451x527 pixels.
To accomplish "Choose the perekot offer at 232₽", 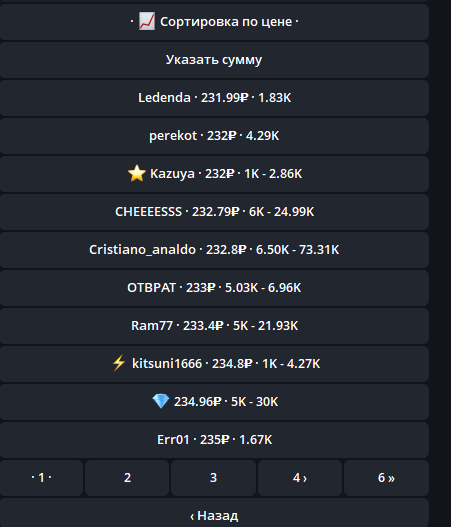I will point(214,136).
